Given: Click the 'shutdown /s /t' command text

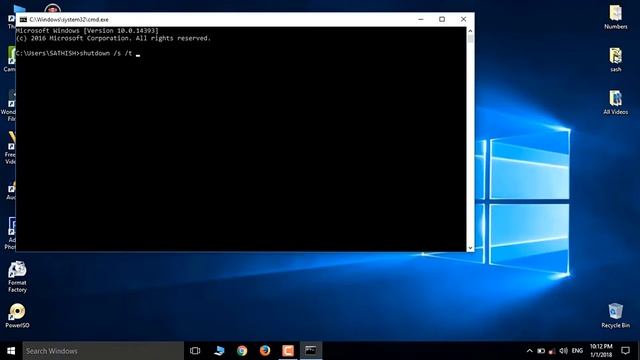Looking at the screenshot, I should pos(106,53).
